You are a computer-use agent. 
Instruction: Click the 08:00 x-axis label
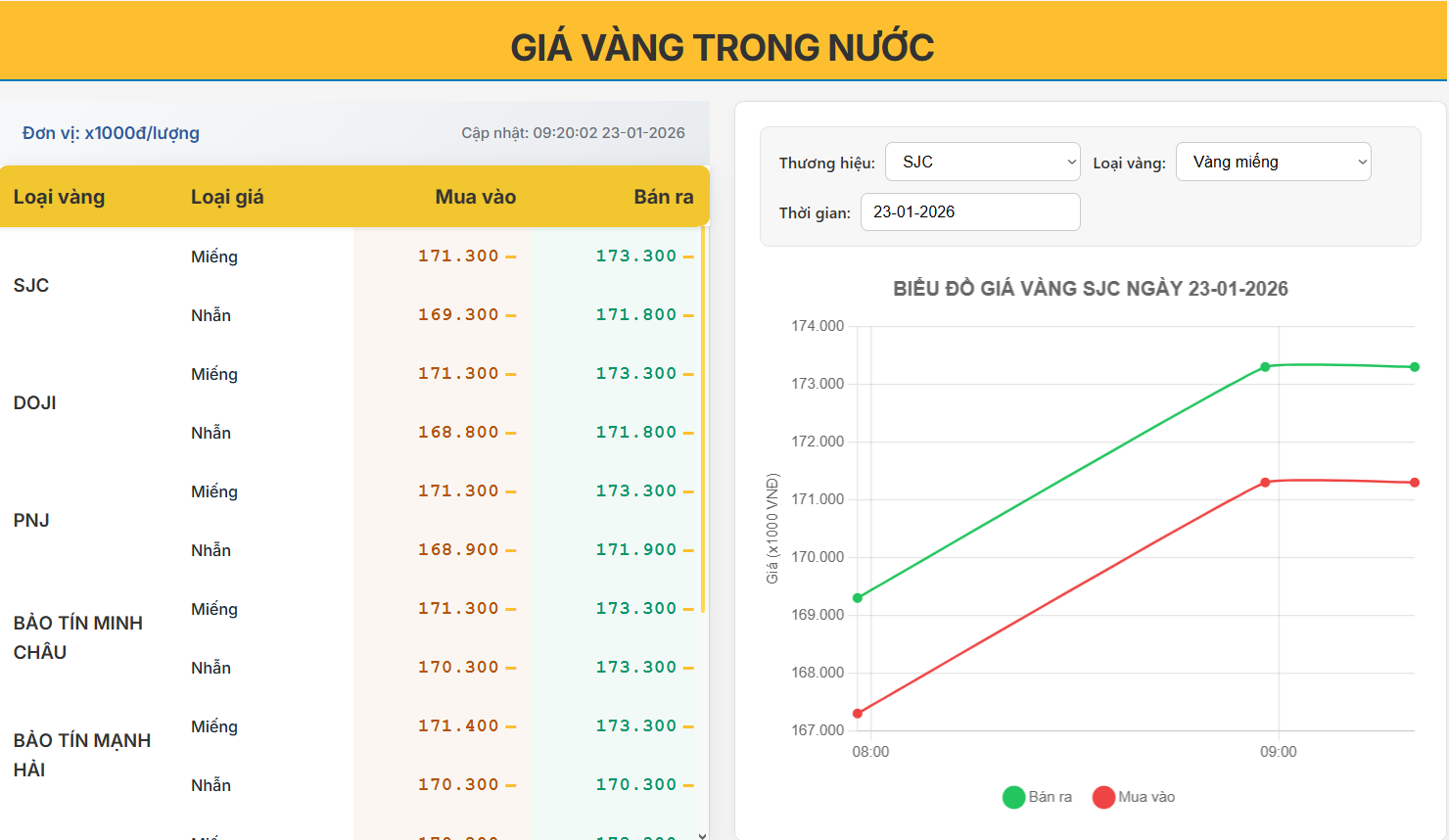(x=870, y=752)
